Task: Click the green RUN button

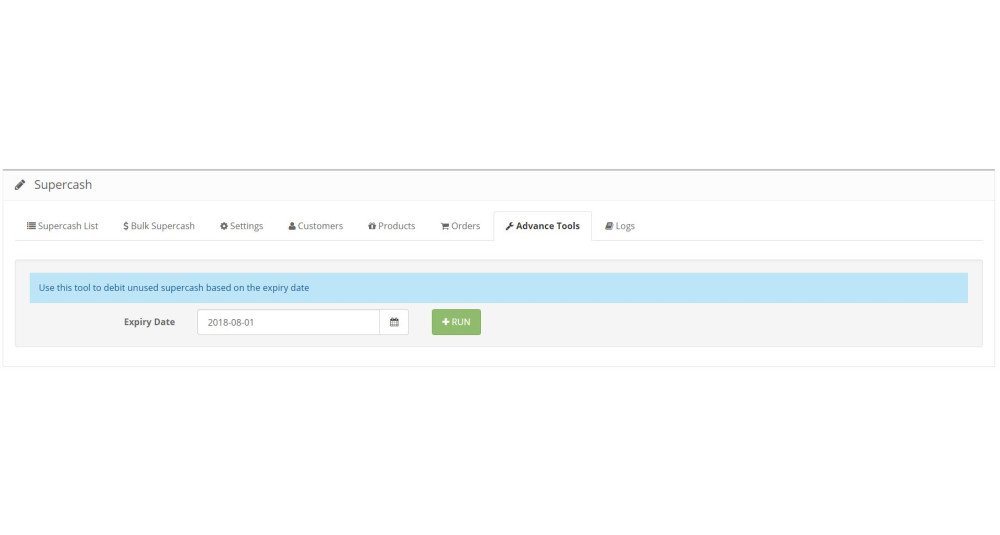Action: click(456, 322)
